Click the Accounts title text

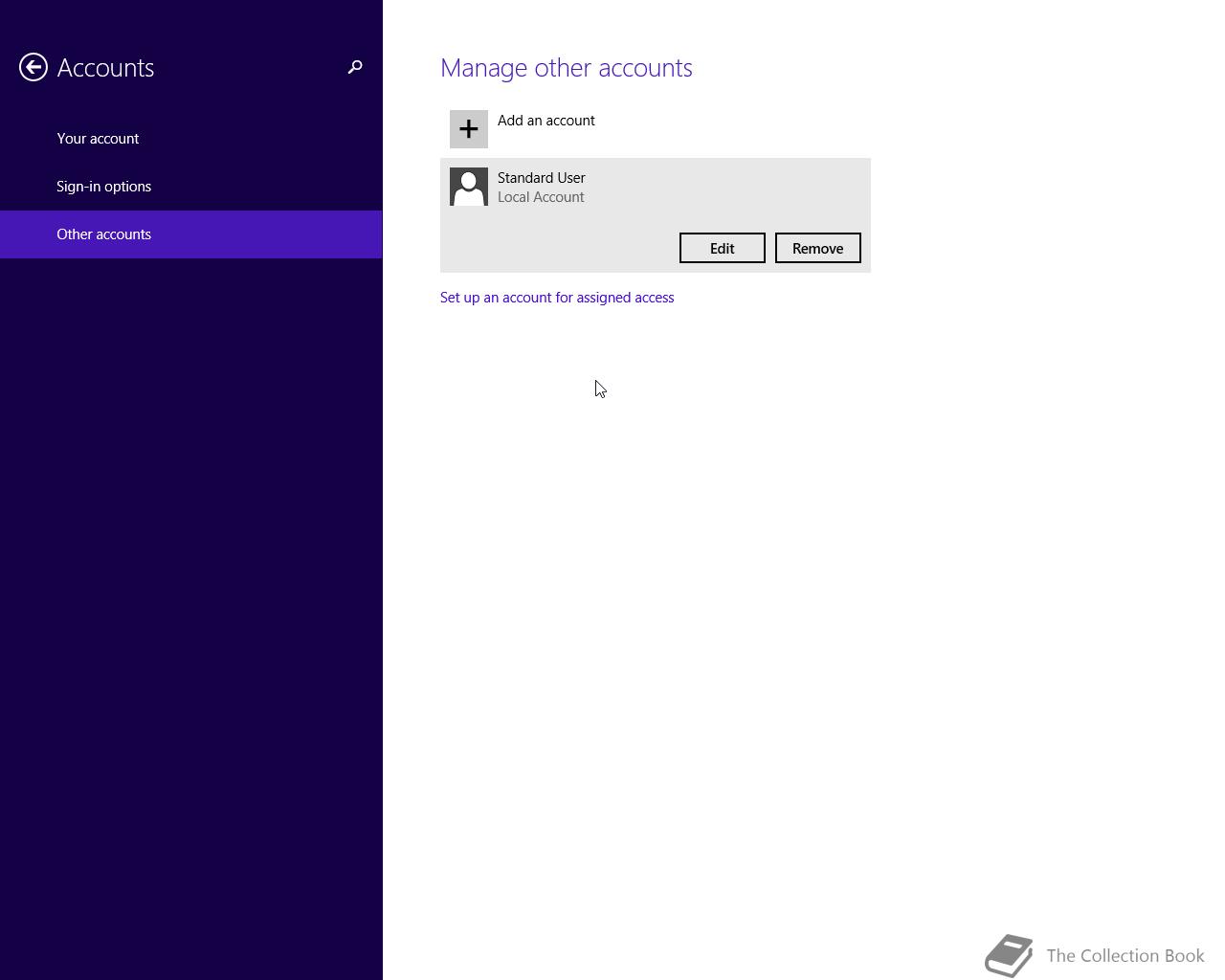click(105, 68)
